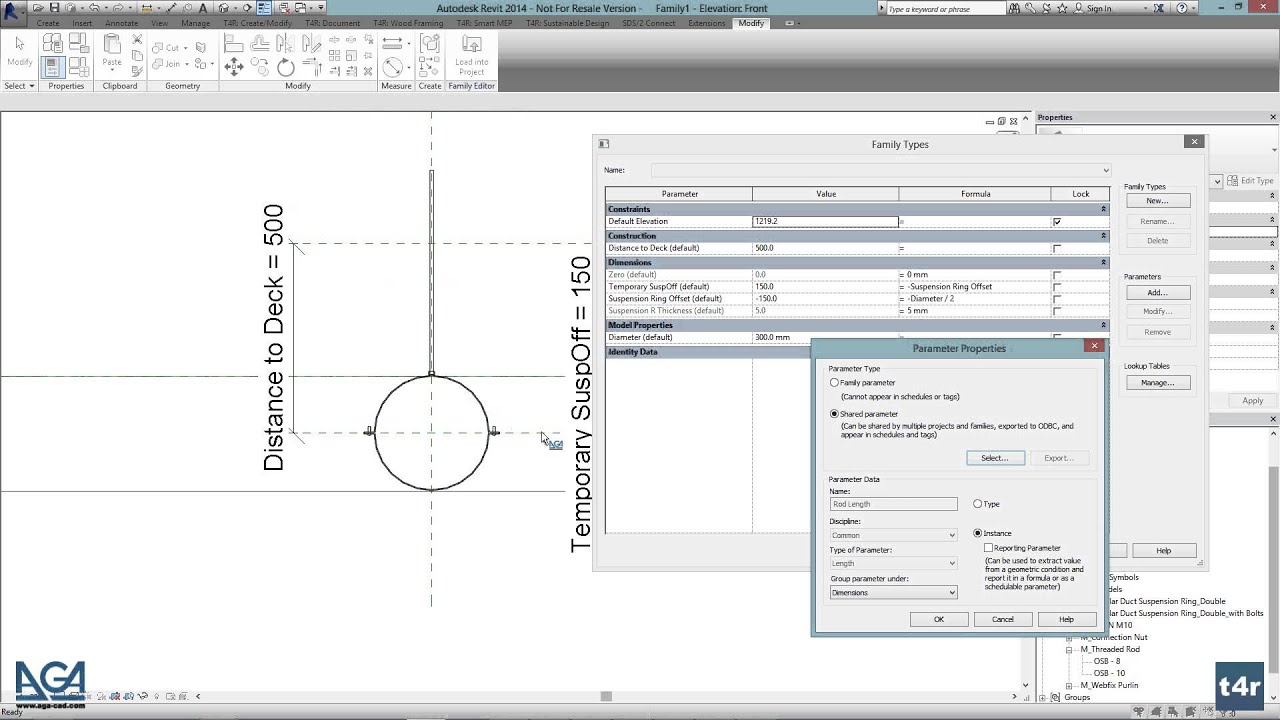Toggle the Lock checkbox for Distance to Deck
The image size is (1280, 720).
pos(1057,249)
